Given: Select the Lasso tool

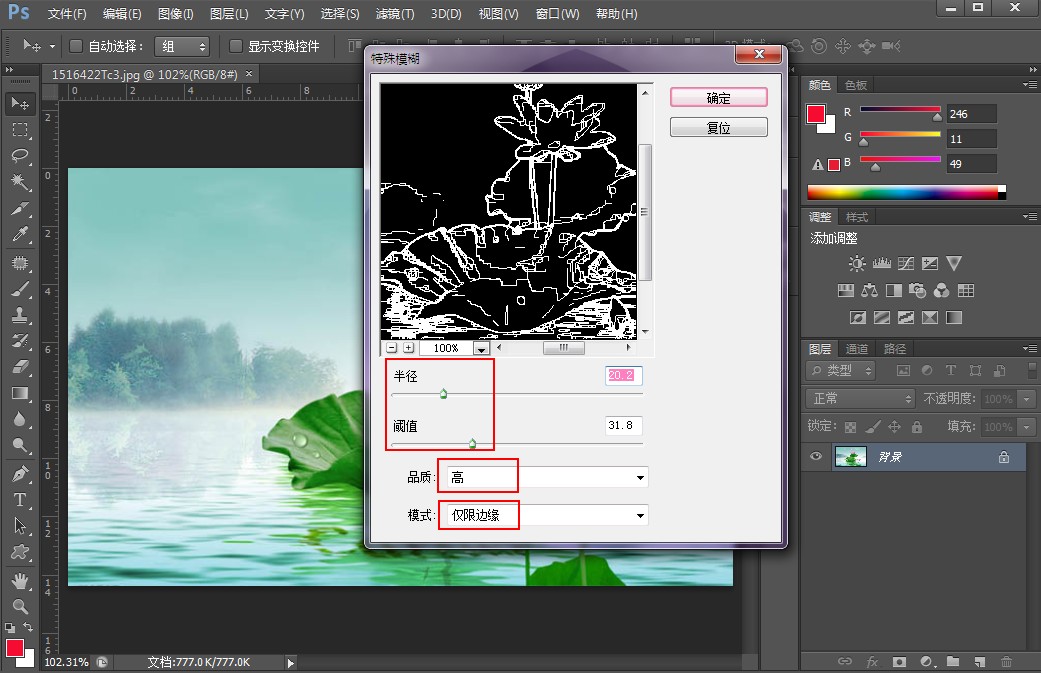Looking at the screenshot, I should pos(19,156).
